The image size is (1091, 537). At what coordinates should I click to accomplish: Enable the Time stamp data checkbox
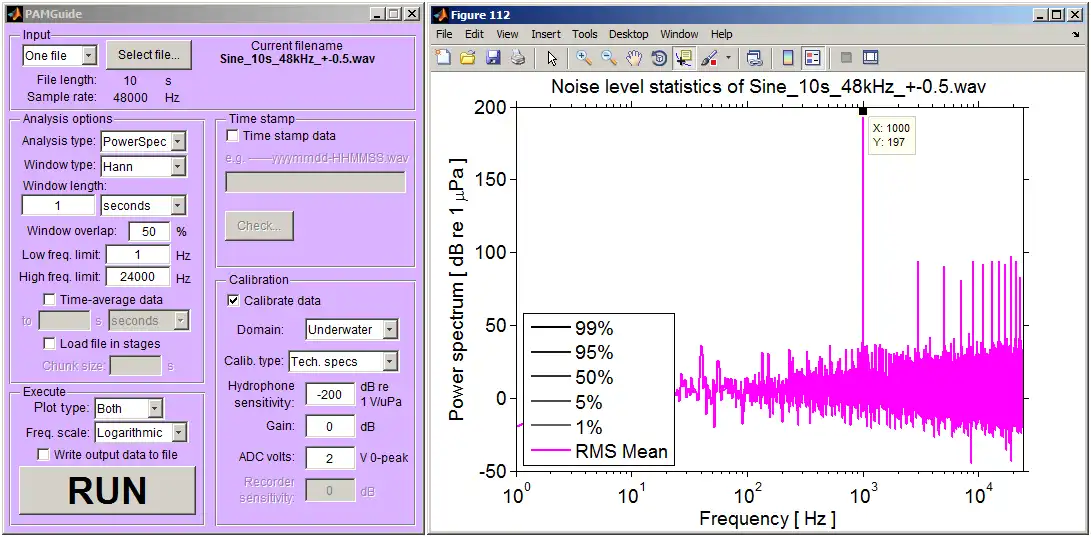coord(232,136)
